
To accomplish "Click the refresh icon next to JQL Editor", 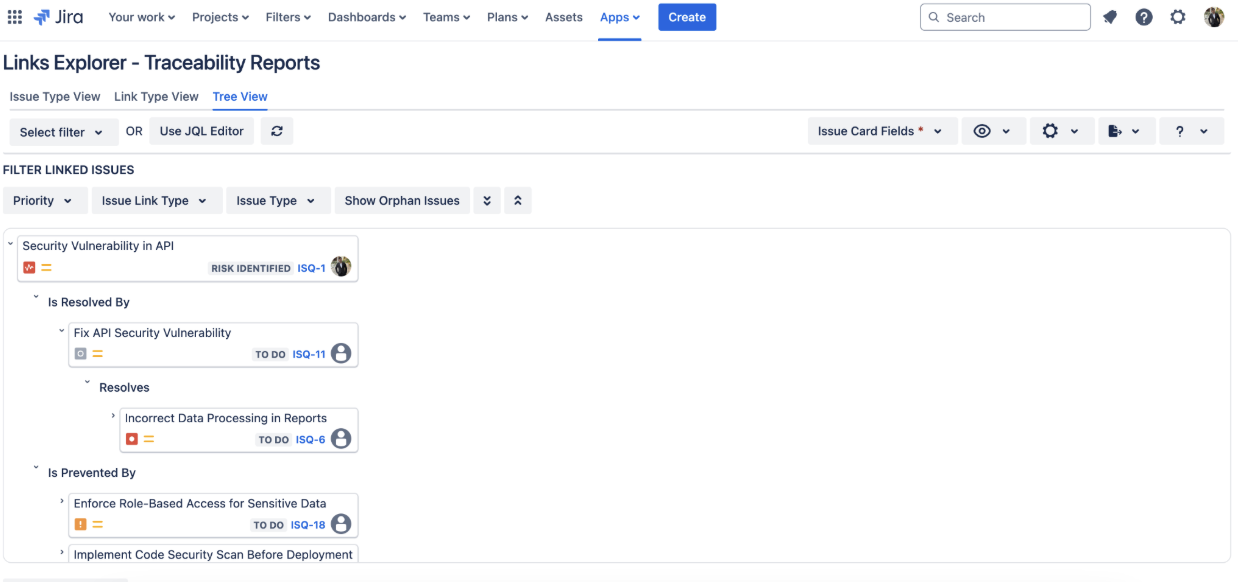I will (x=277, y=131).
